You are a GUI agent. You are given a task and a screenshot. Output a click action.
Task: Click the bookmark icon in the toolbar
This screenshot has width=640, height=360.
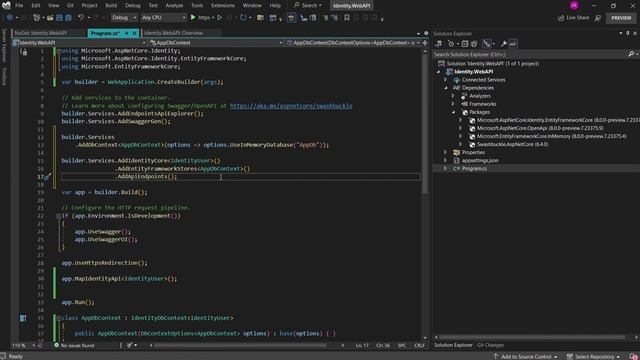pyautogui.click(x=347, y=18)
